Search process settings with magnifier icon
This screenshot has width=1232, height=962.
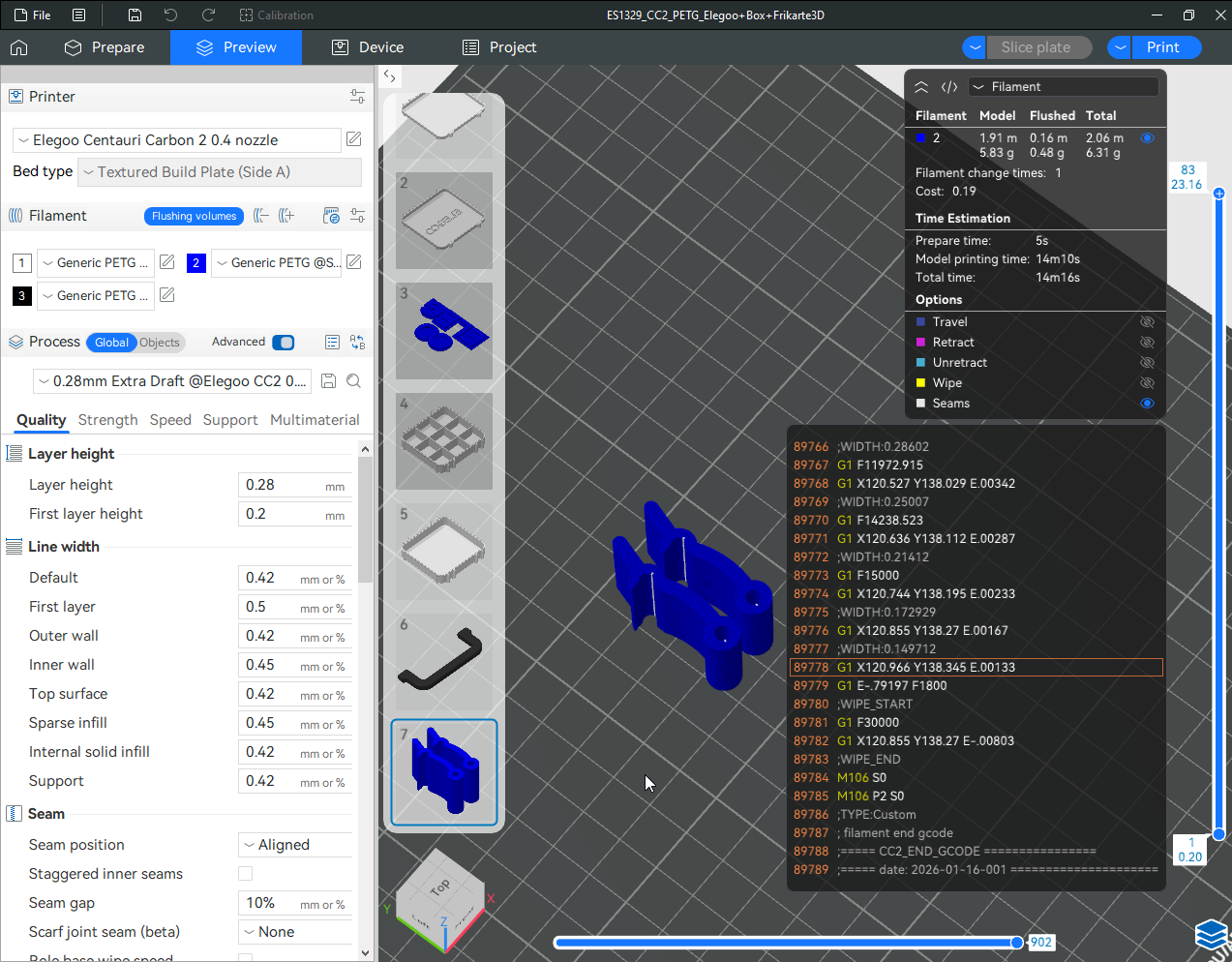tap(354, 381)
